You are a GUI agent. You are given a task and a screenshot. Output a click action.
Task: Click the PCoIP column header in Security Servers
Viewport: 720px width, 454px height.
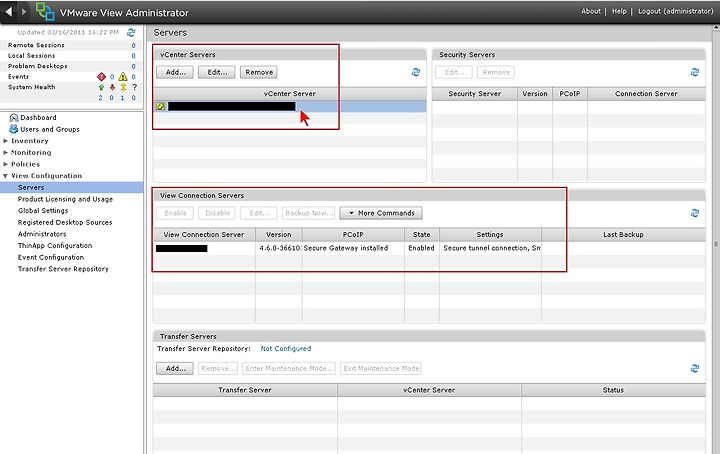(569, 94)
